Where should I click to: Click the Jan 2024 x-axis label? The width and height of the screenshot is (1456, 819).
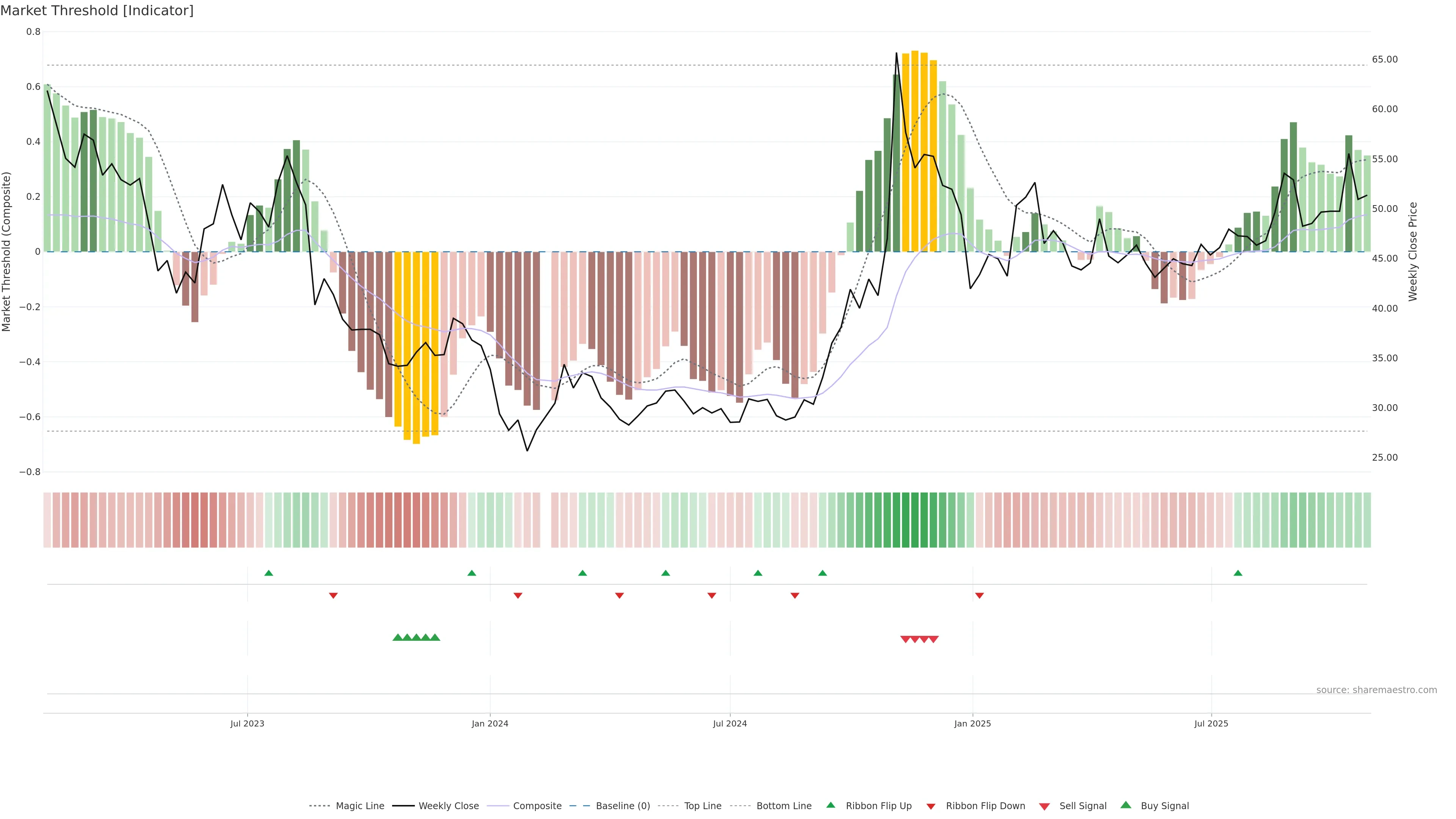pyautogui.click(x=490, y=723)
